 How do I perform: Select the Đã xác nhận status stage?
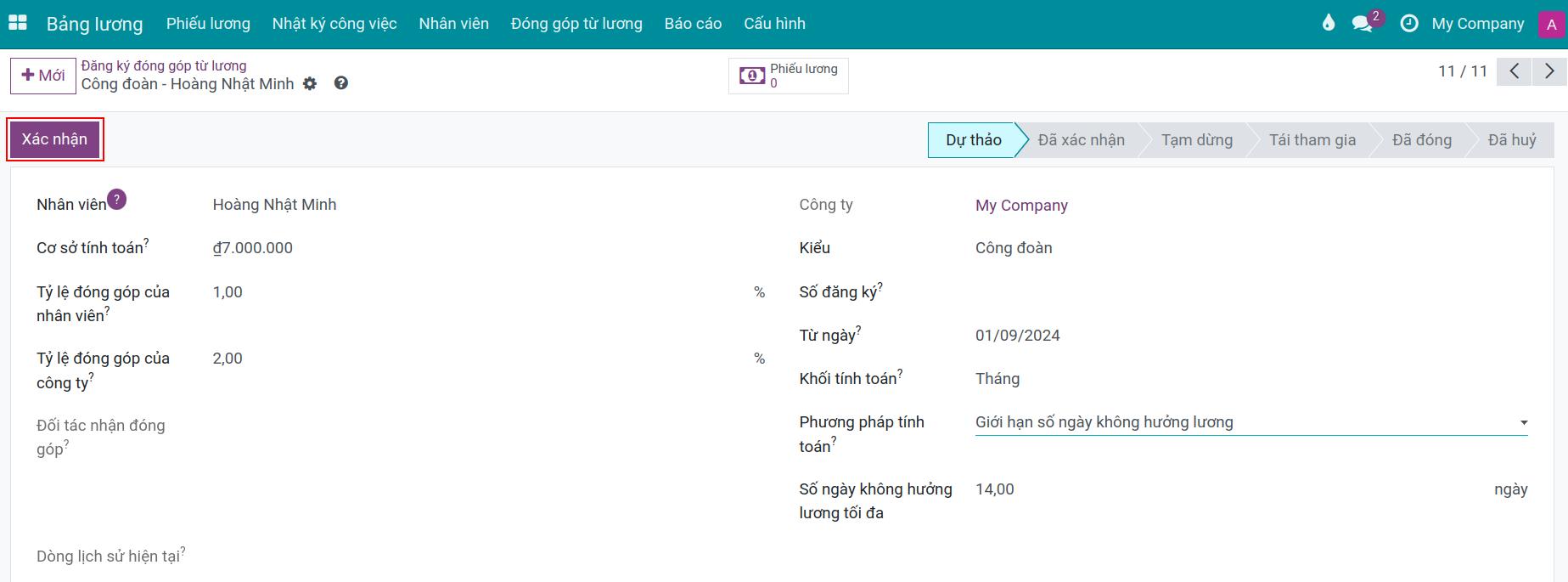1081,140
